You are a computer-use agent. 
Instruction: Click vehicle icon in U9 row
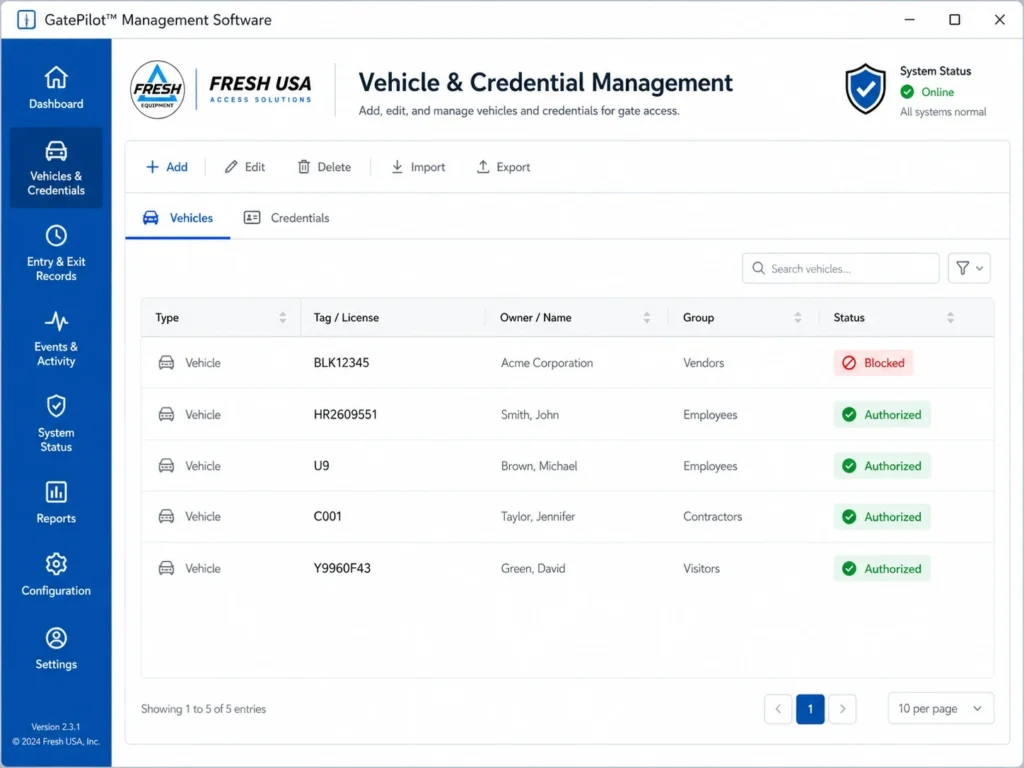point(167,466)
